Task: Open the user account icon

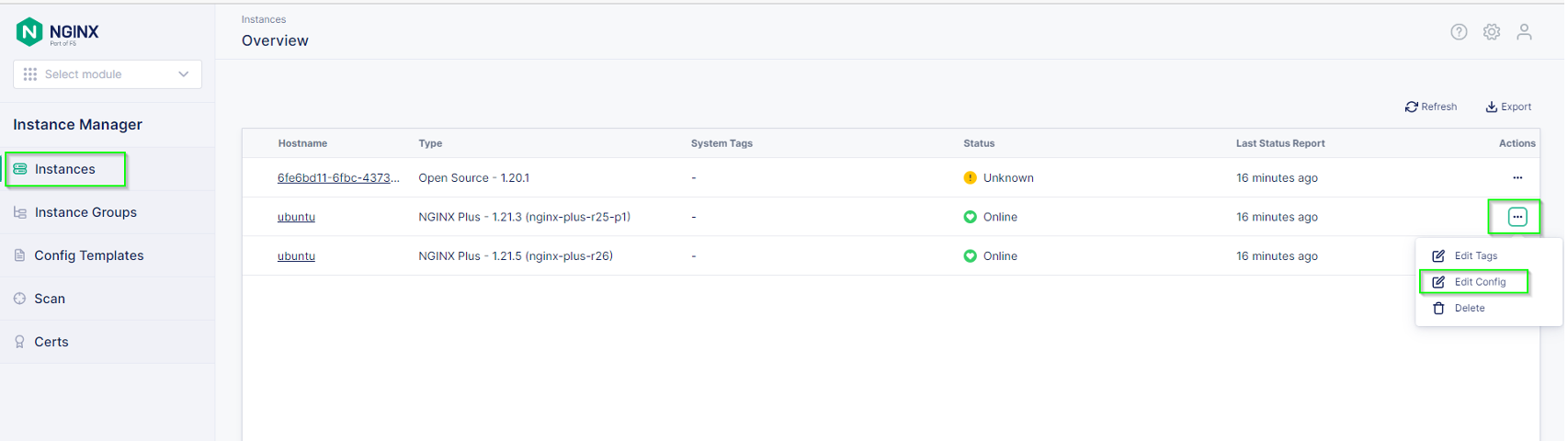Action: 1524,32
